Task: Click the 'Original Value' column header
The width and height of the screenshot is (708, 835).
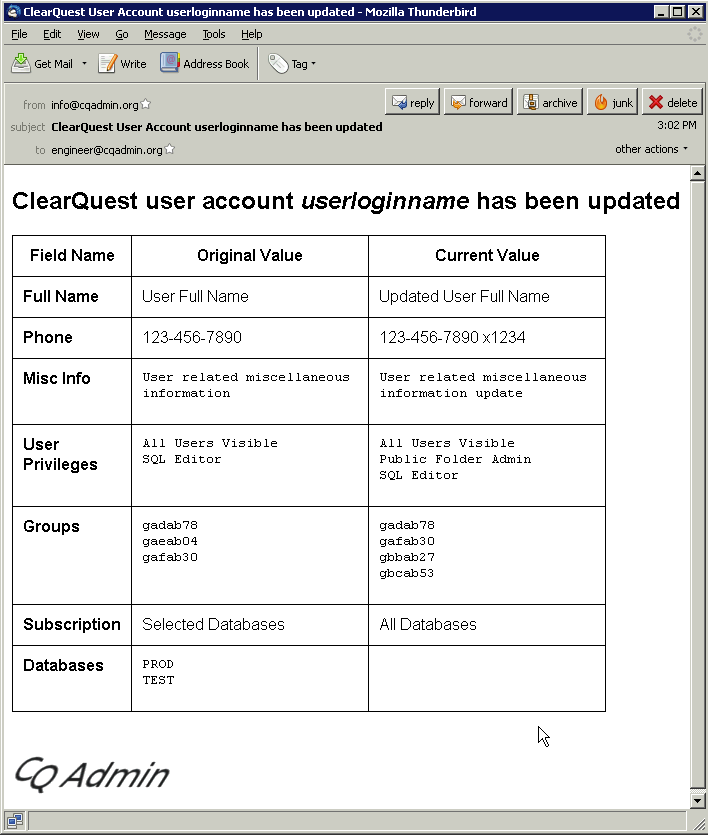Action: click(x=250, y=256)
